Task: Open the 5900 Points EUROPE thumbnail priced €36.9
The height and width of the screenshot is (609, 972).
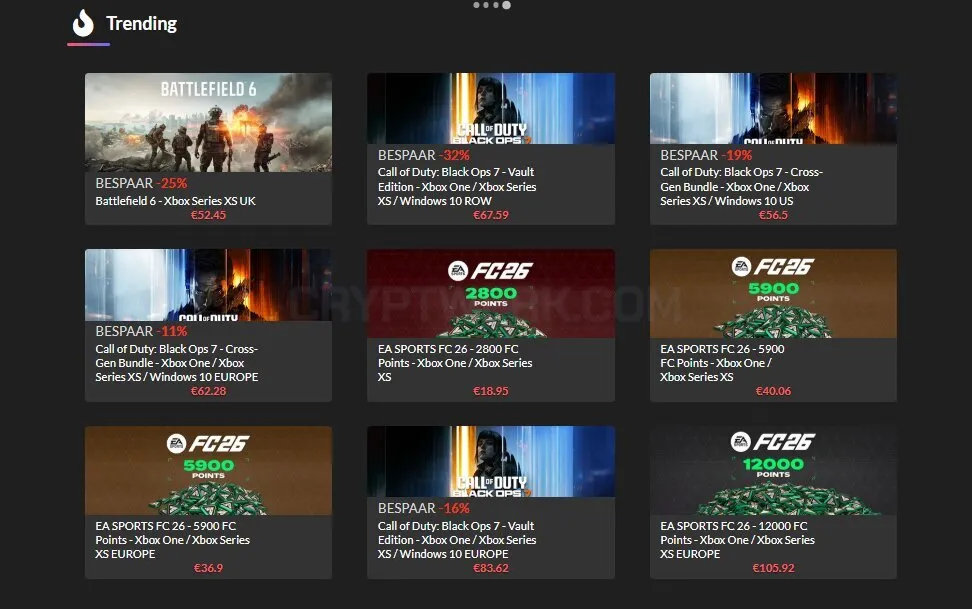Action: (208, 470)
